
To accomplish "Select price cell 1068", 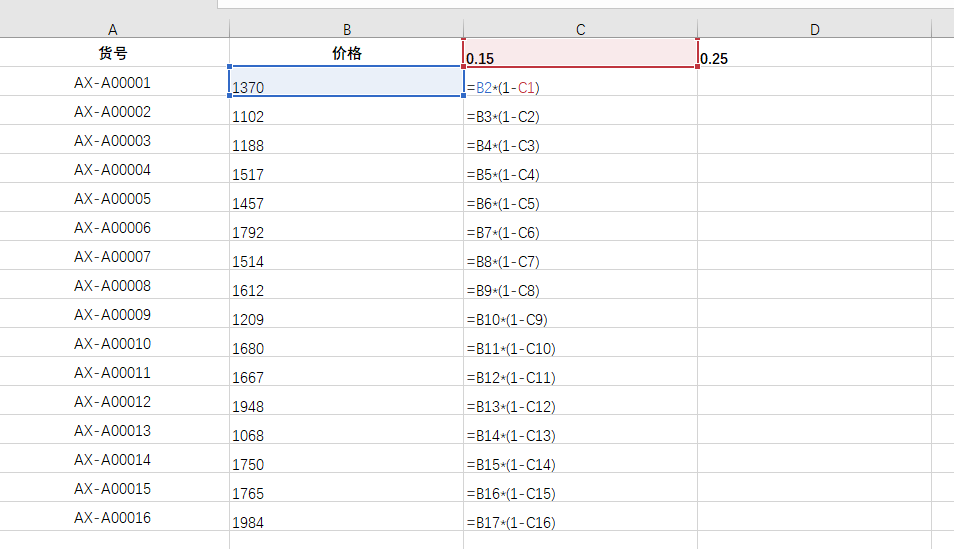I will (x=347, y=430).
